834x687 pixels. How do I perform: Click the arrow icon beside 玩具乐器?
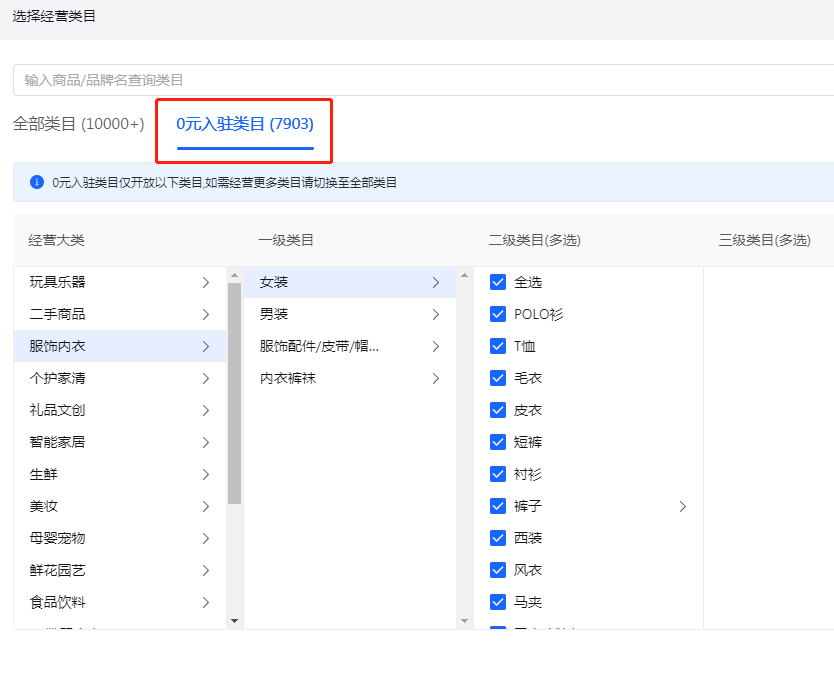[x=206, y=283]
